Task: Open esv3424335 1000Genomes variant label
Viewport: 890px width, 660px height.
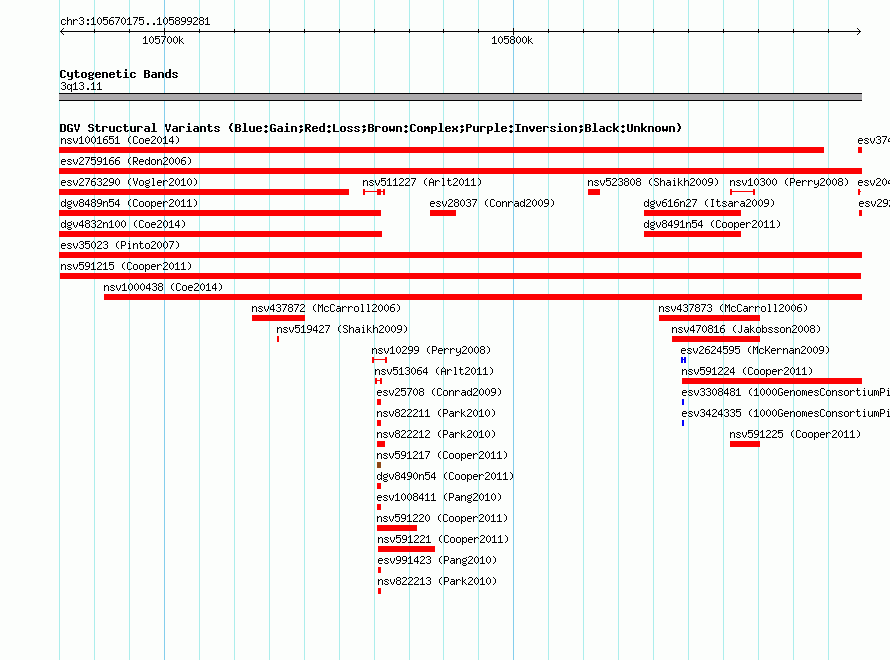Action: point(786,413)
